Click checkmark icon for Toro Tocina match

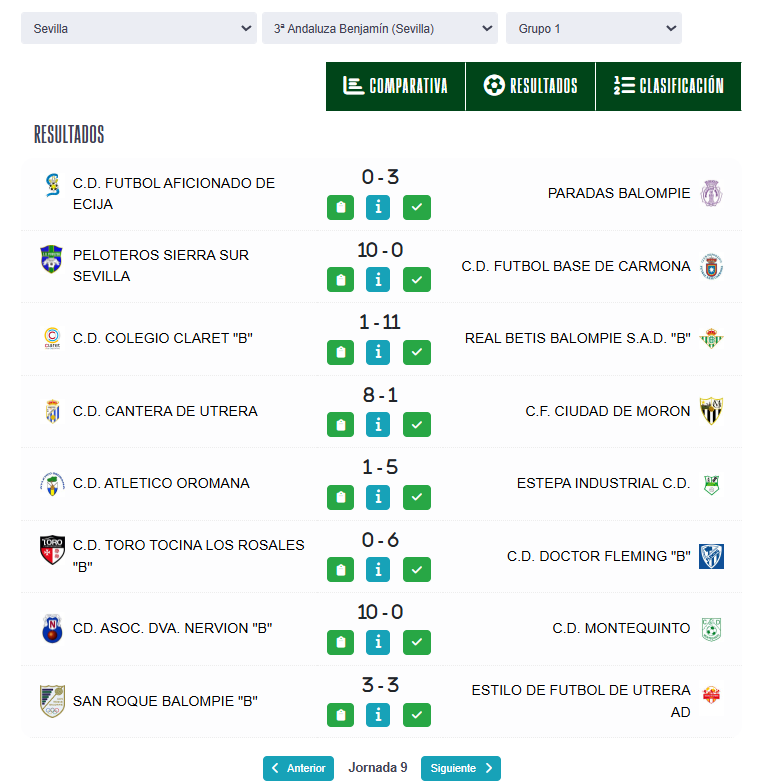pos(417,570)
